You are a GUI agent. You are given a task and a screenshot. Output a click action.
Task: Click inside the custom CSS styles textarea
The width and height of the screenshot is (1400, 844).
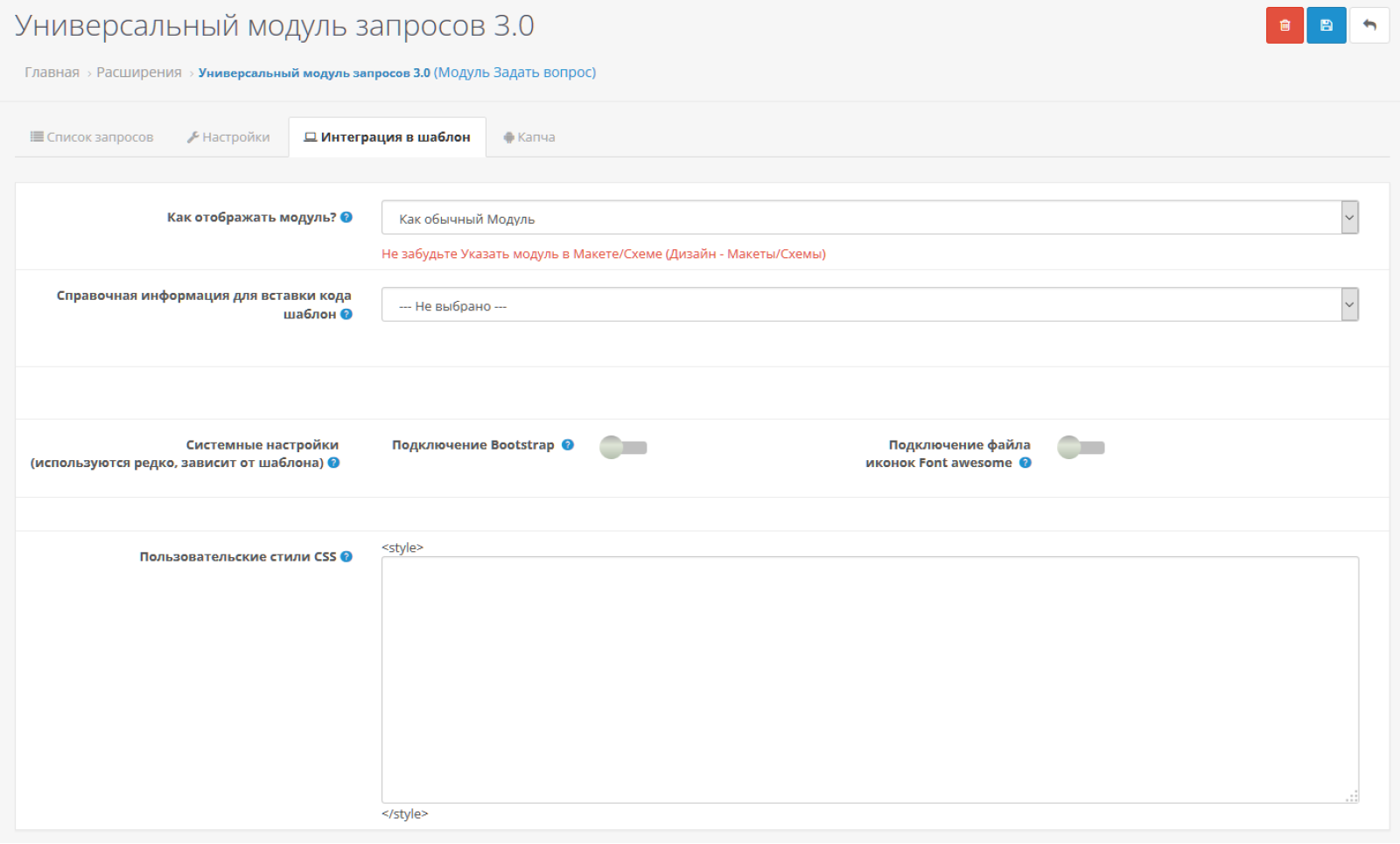click(x=870, y=680)
